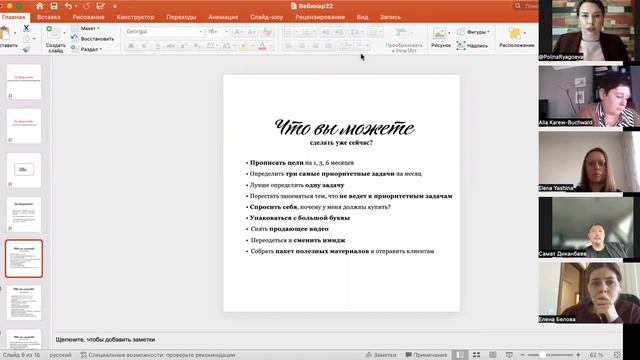Undo the last action
This screenshot has height=360, width=640.
pyautogui.click(x=68, y=6)
